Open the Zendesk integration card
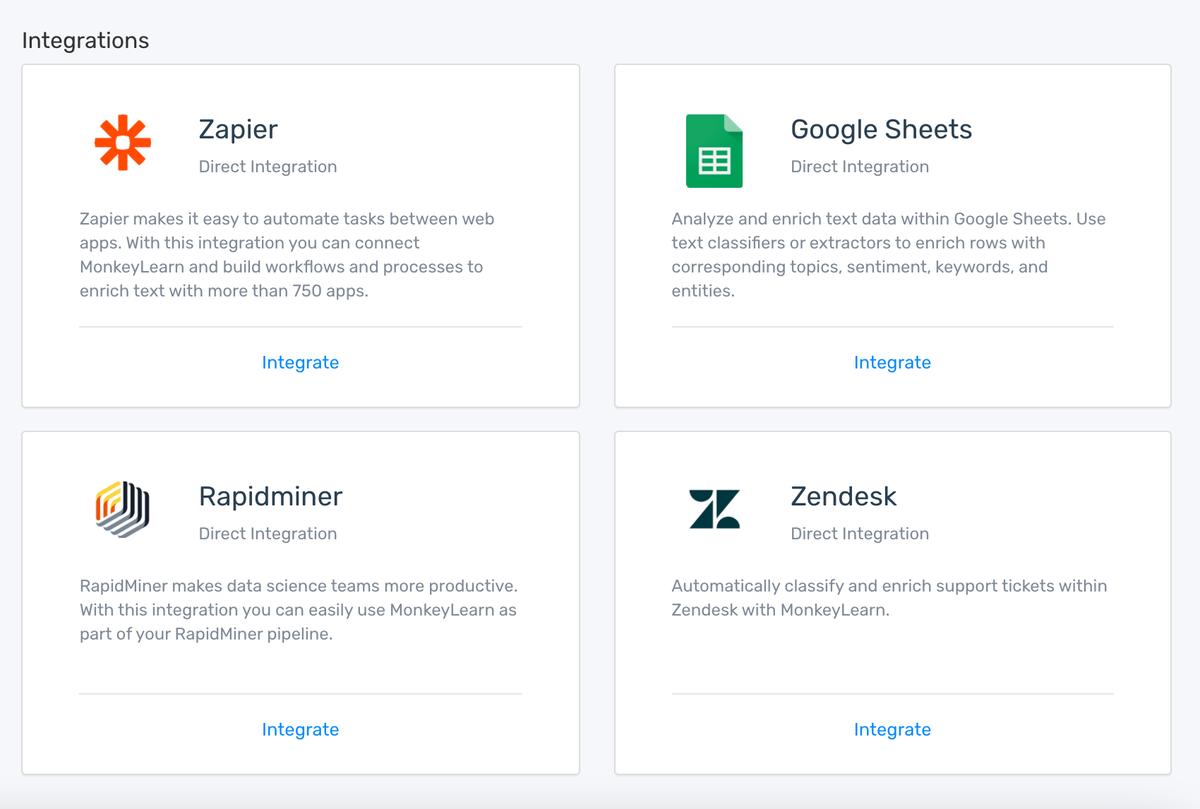1200x809 pixels. coord(892,600)
